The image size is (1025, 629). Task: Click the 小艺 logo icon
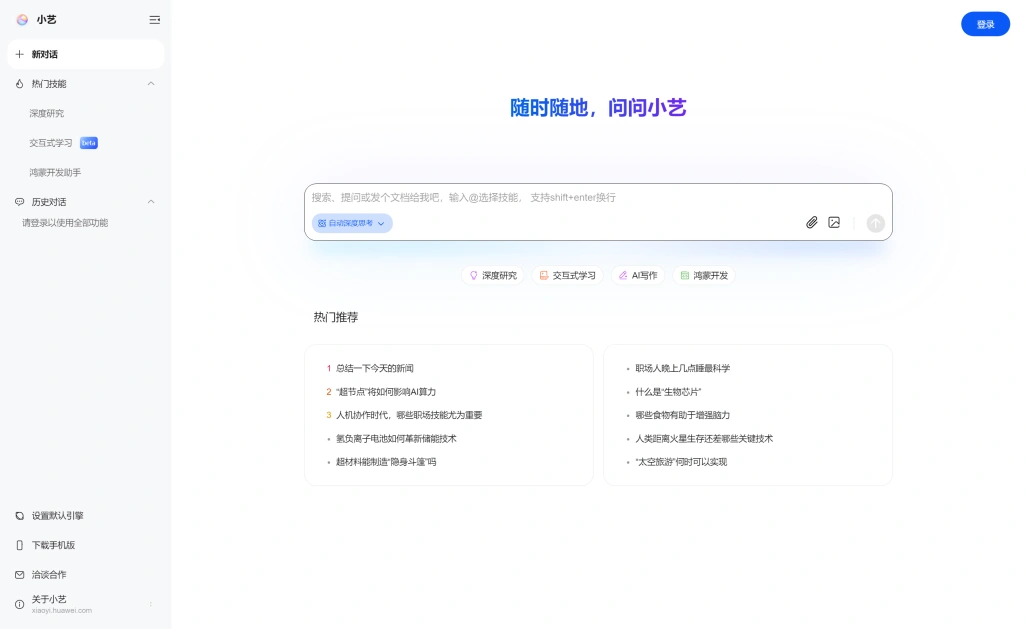click(x=22, y=19)
